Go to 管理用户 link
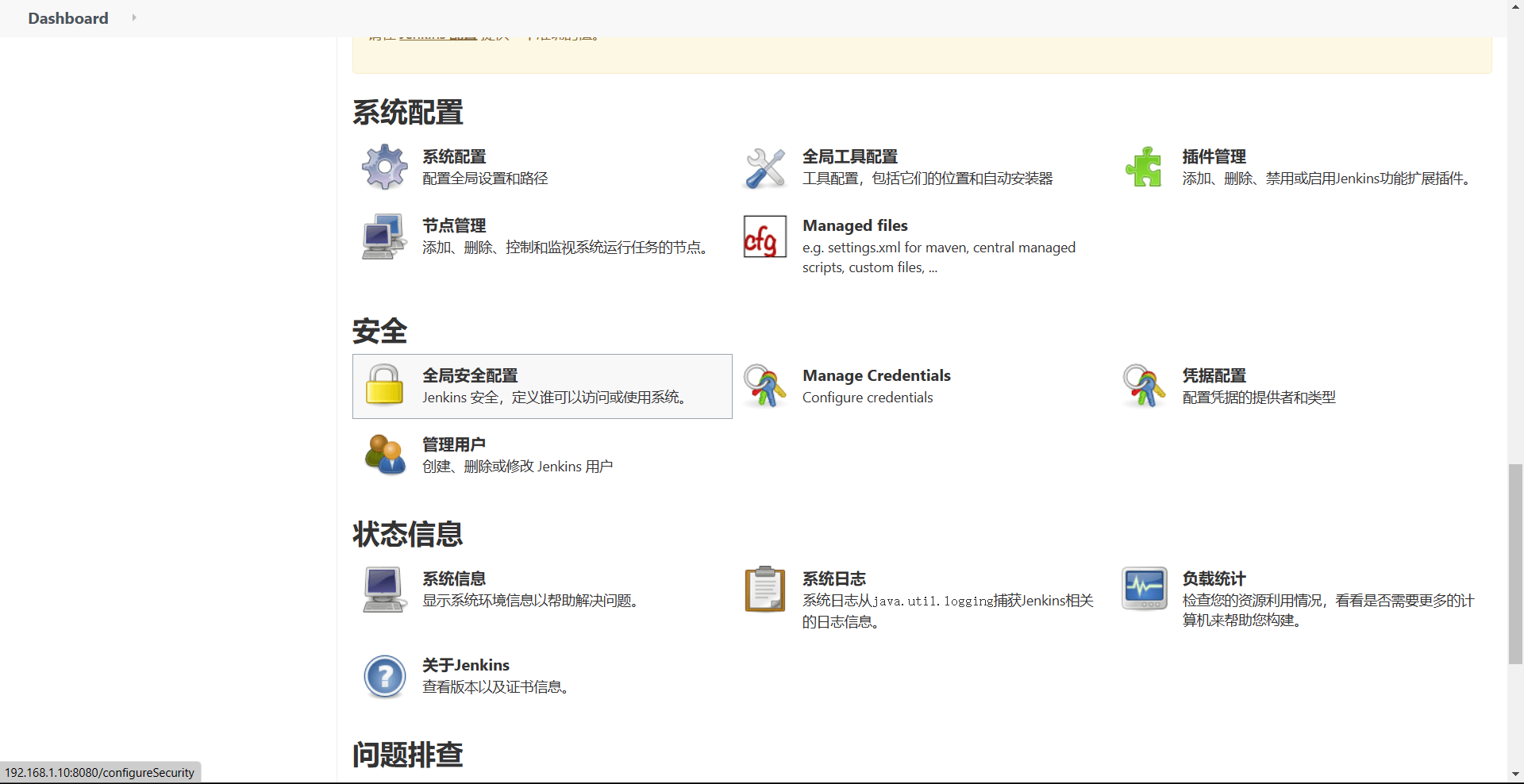 [454, 444]
